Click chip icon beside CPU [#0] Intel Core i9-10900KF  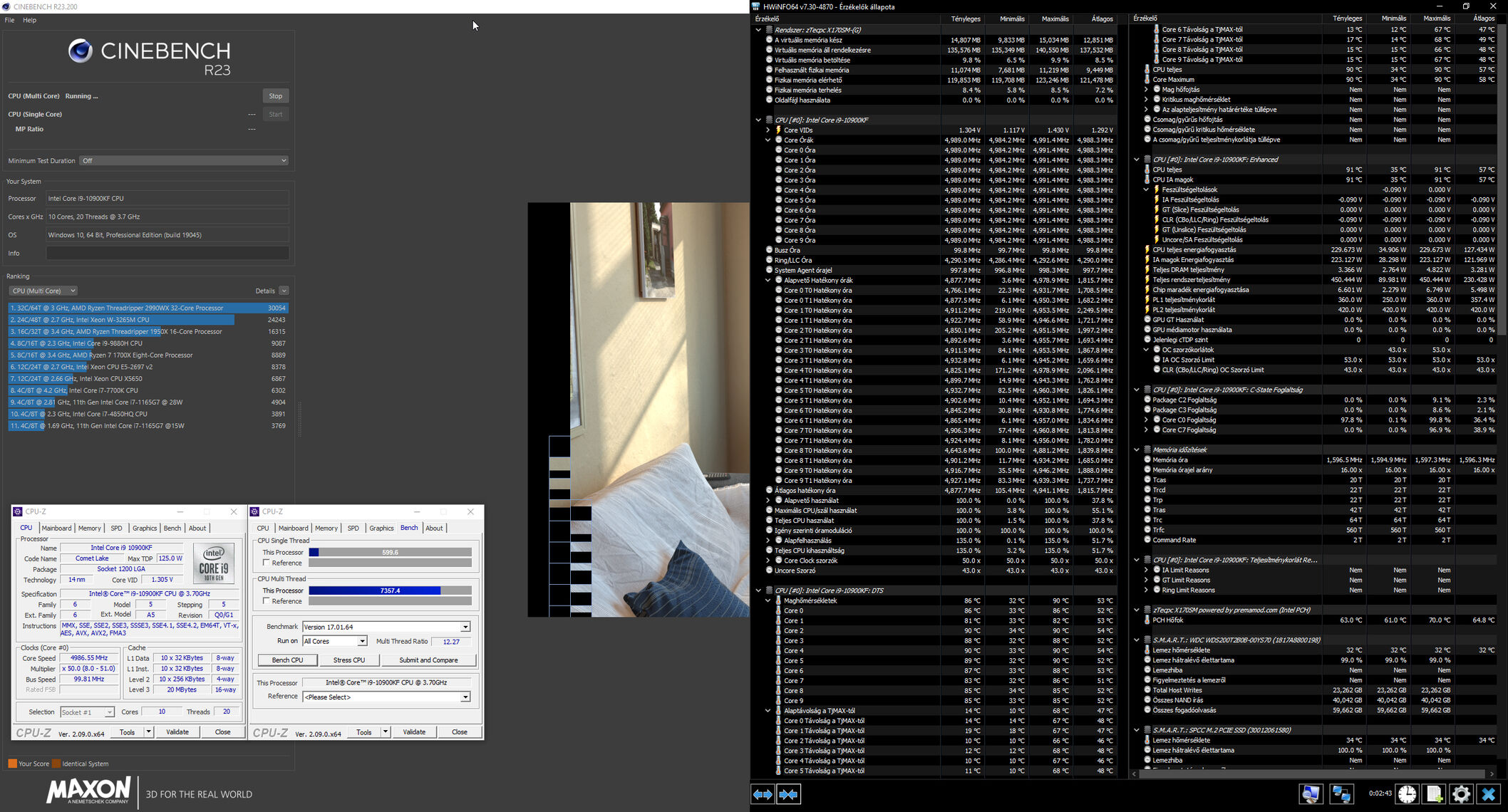769,120
